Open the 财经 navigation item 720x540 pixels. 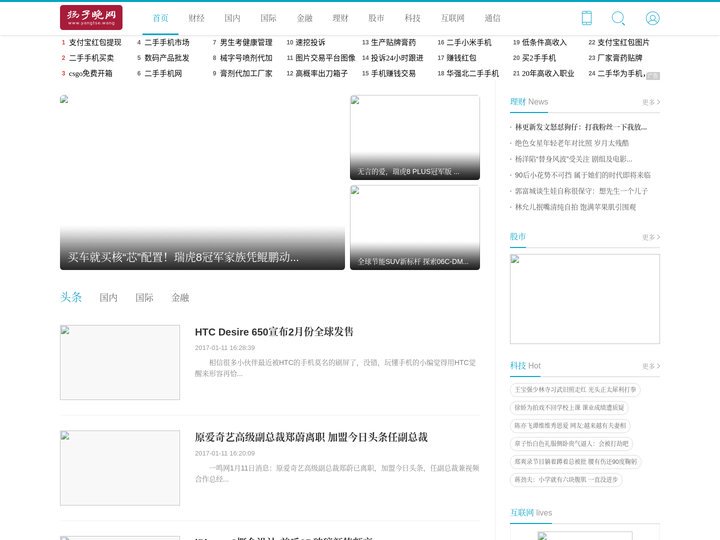pos(197,18)
